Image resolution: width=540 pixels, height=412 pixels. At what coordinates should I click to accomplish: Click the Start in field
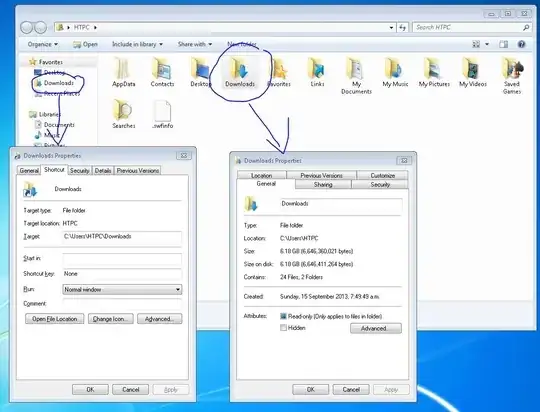122,259
